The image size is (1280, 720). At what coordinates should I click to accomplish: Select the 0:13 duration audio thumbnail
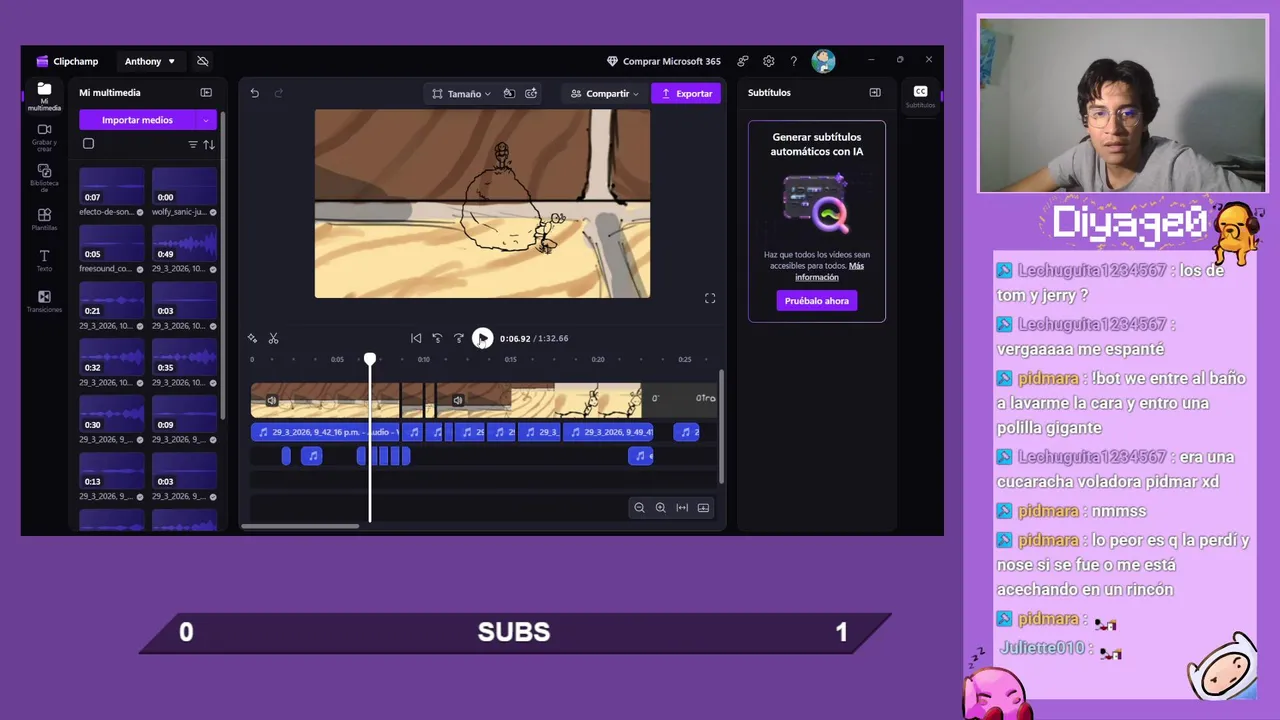pyautogui.click(x=112, y=470)
